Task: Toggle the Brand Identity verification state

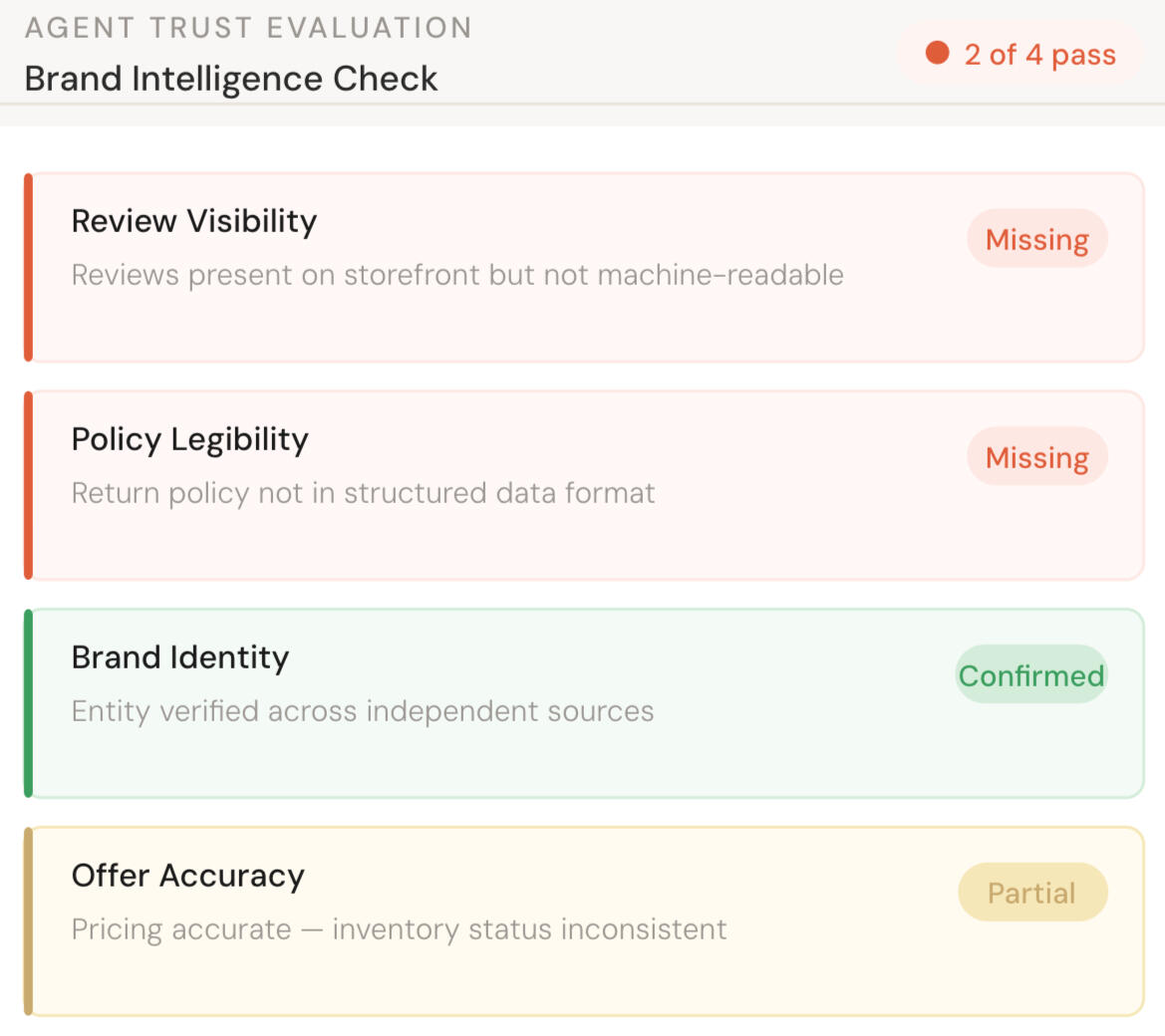Action: tap(1031, 675)
